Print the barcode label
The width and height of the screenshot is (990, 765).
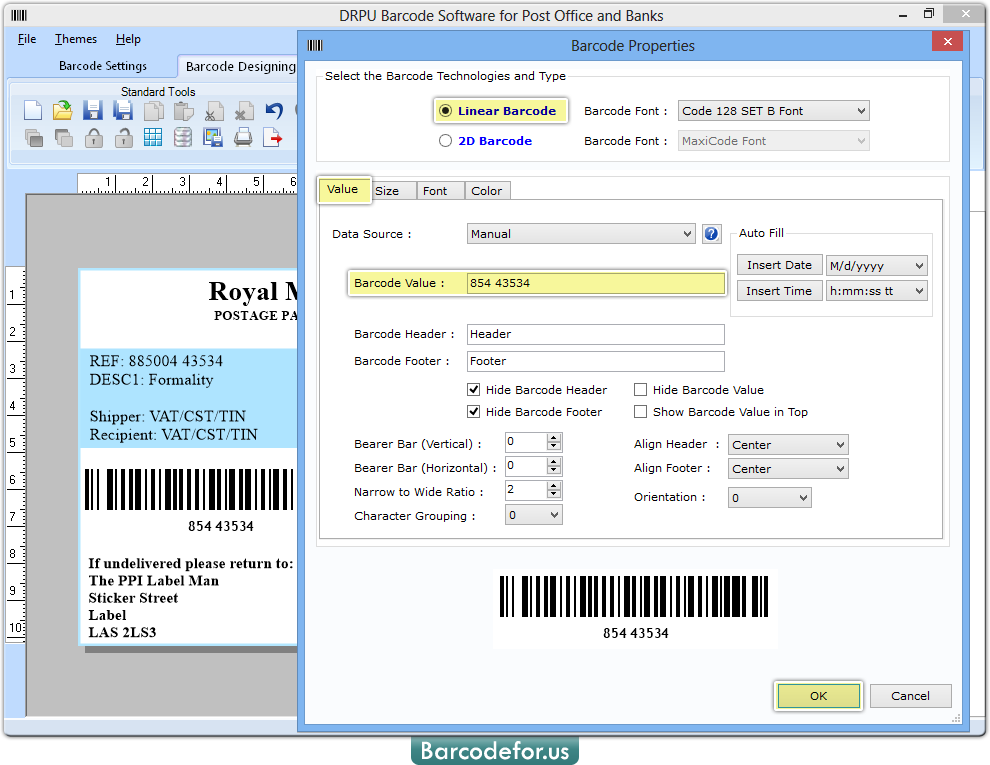tap(242, 140)
